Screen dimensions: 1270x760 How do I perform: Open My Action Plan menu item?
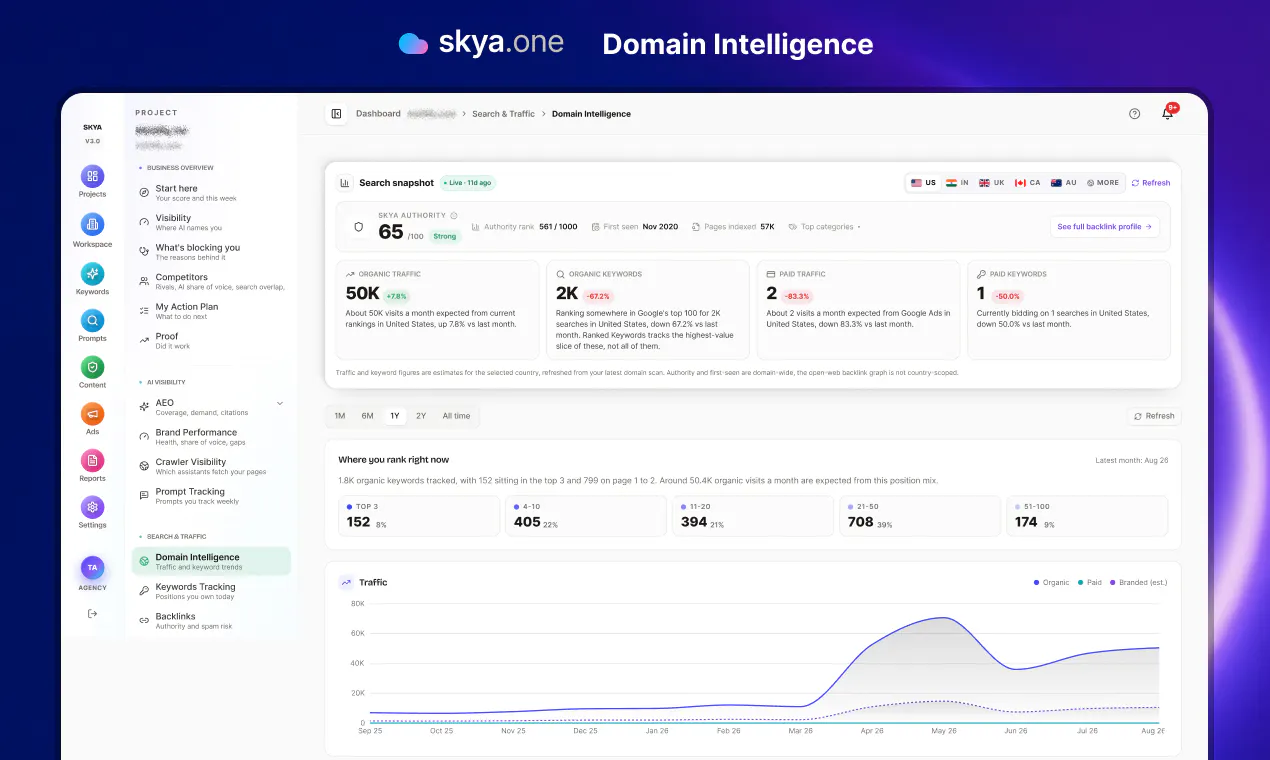tap(211, 311)
